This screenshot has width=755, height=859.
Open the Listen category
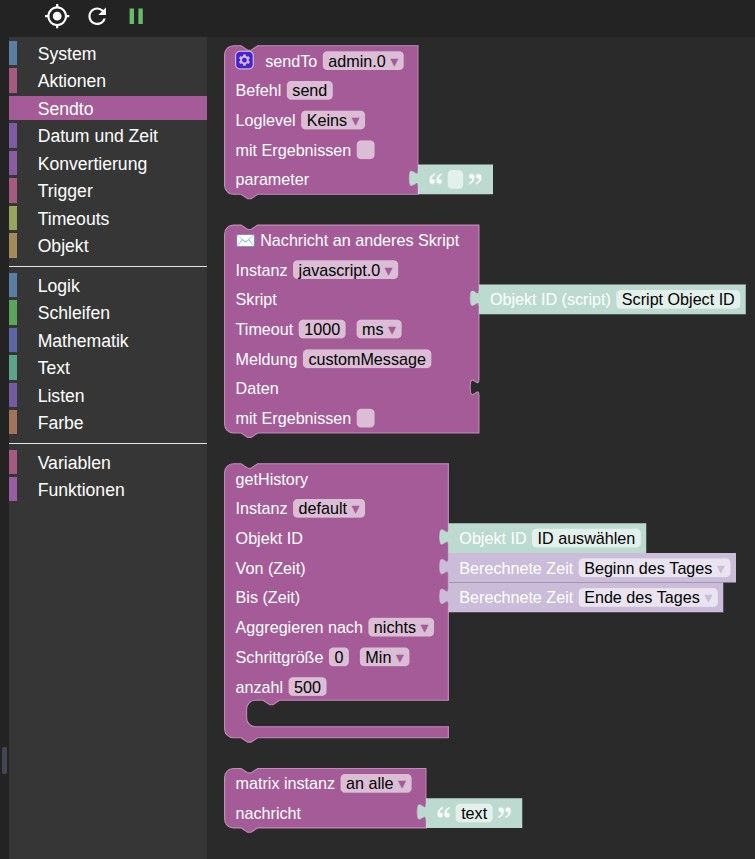[108, 396]
